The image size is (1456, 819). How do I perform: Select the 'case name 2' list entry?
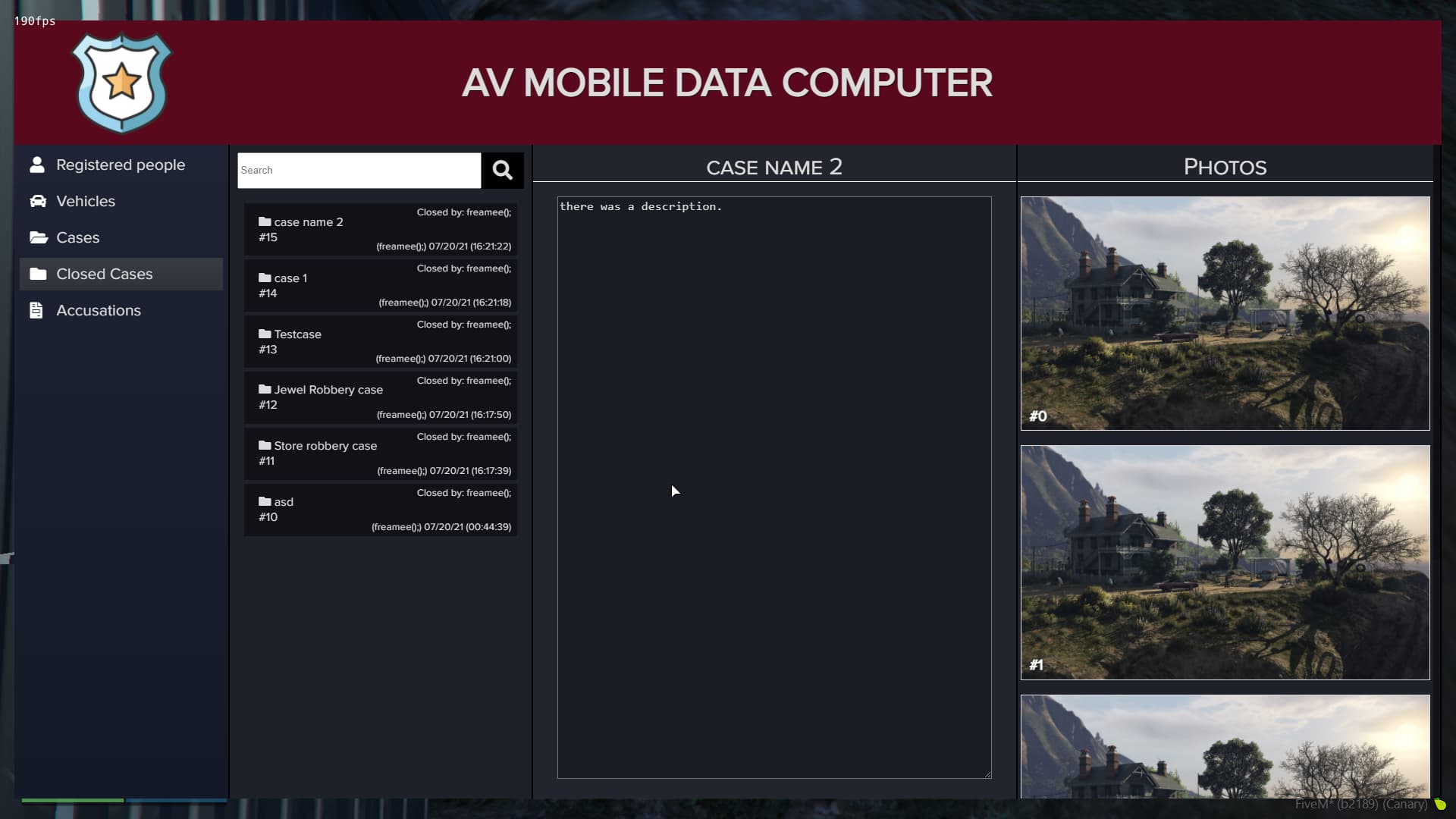point(381,229)
